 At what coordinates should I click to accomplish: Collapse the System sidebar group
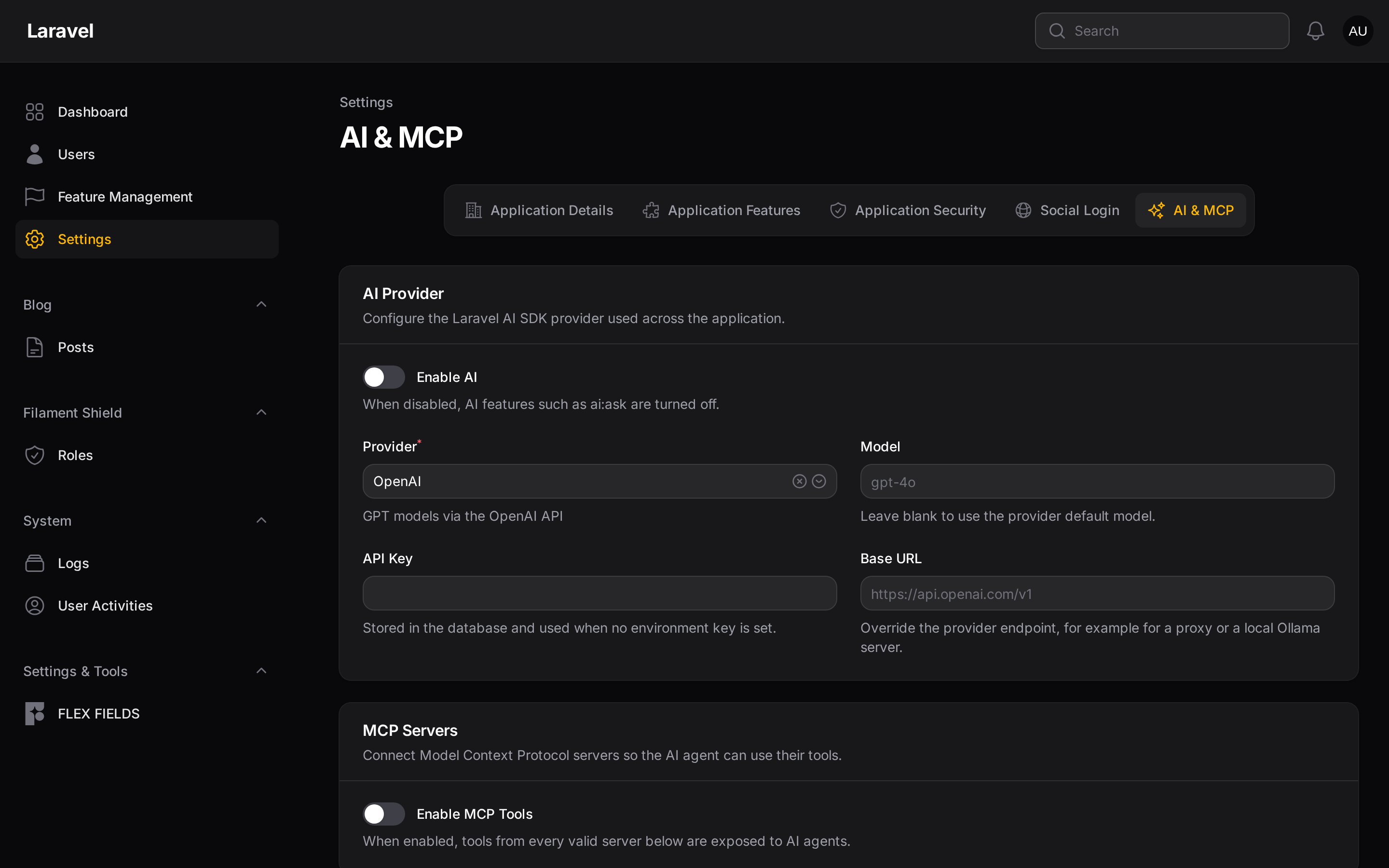pyautogui.click(x=261, y=520)
